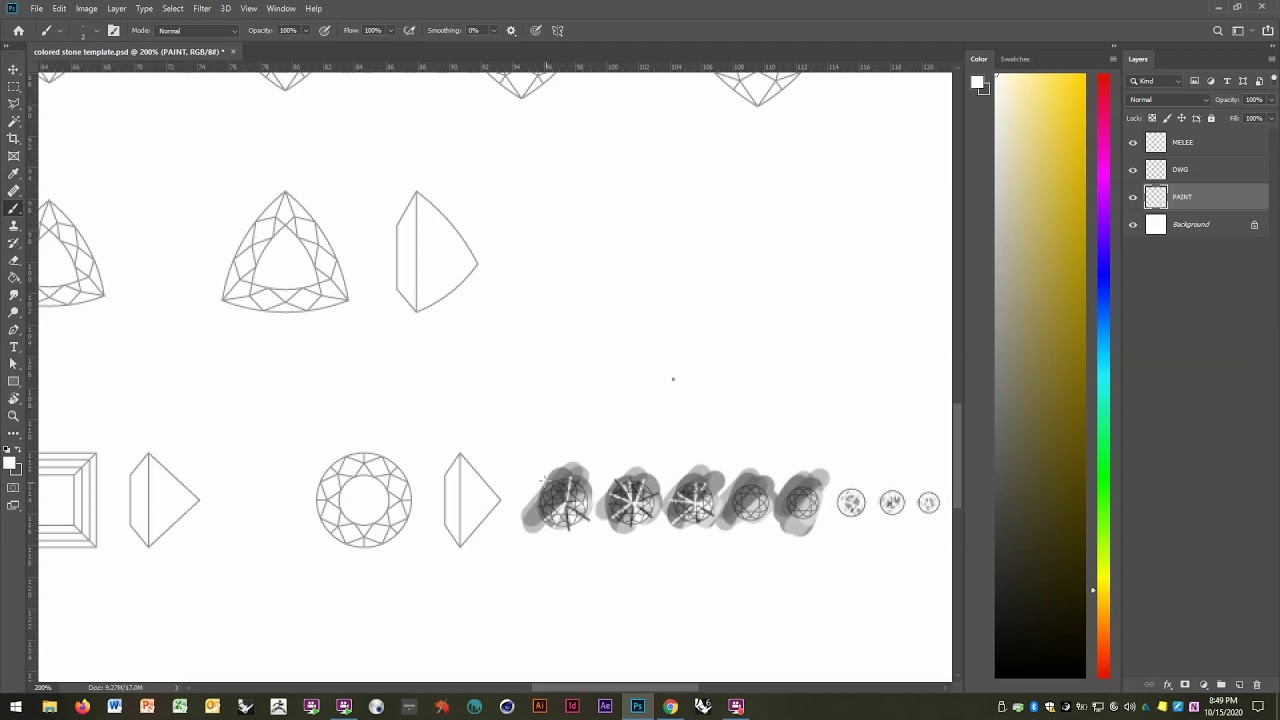This screenshot has height=720, width=1280.
Task: Toggle pressure for size icon
Action: point(536,30)
